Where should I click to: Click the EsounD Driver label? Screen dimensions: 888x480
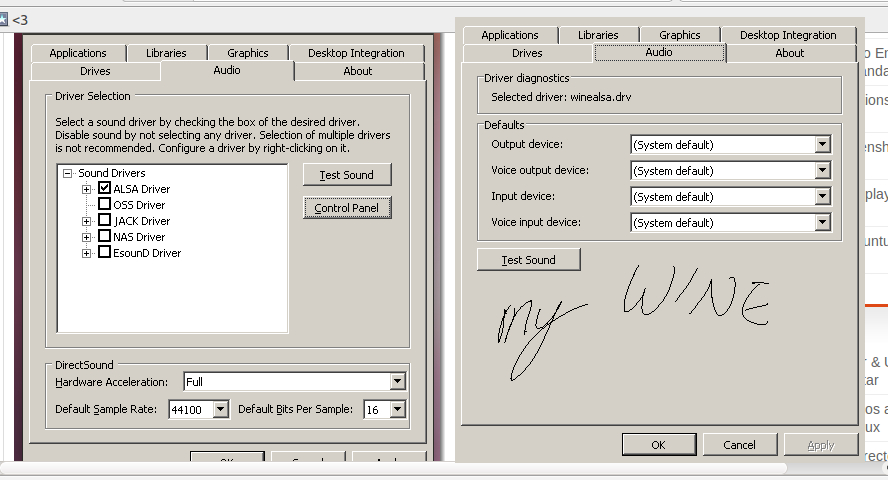pos(147,253)
